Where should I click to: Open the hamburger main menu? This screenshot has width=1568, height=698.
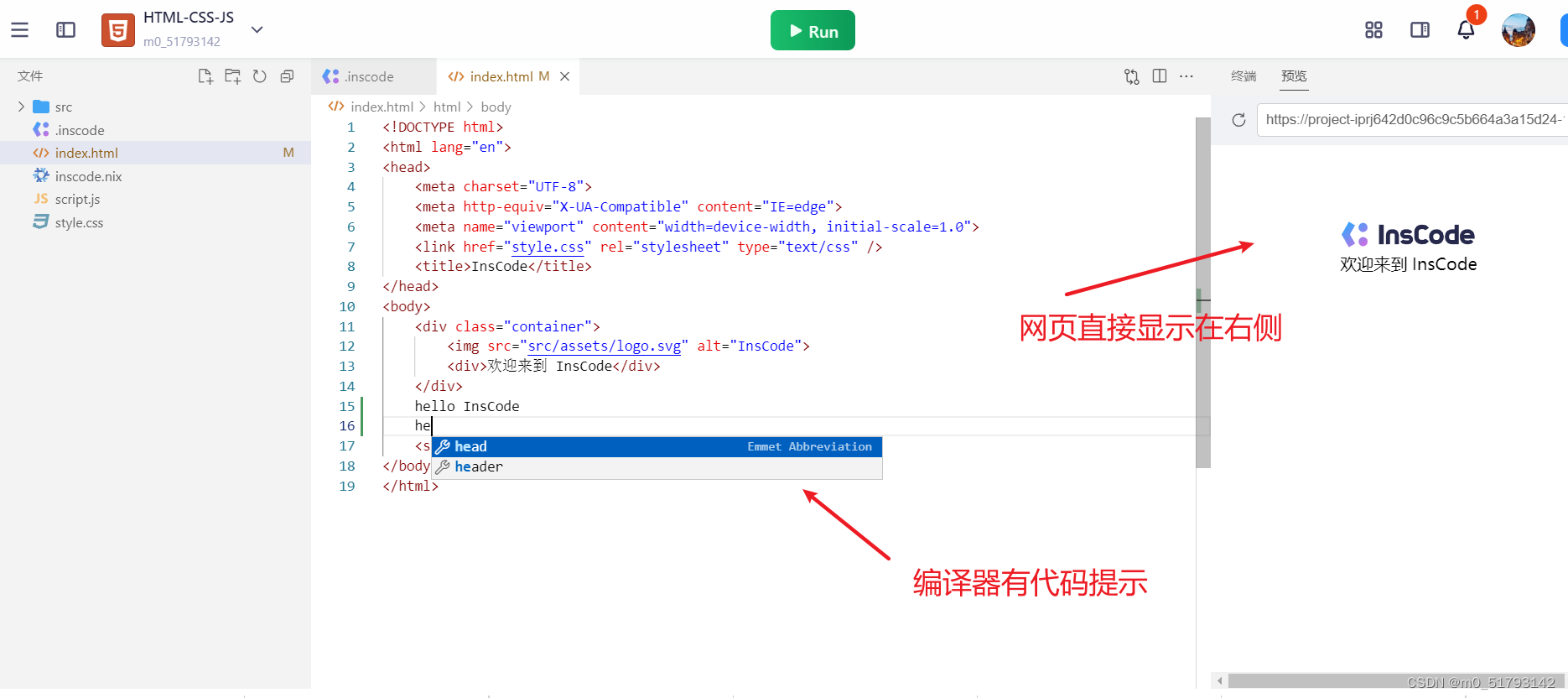[x=20, y=30]
